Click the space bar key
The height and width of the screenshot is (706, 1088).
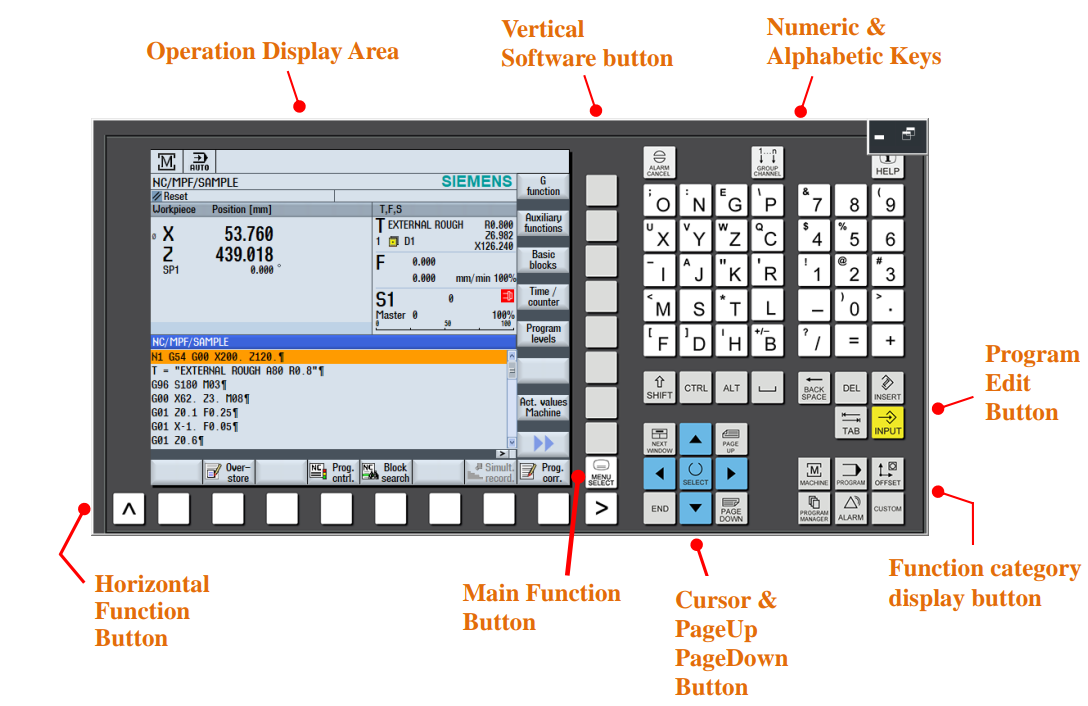pyautogui.click(x=767, y=388)
